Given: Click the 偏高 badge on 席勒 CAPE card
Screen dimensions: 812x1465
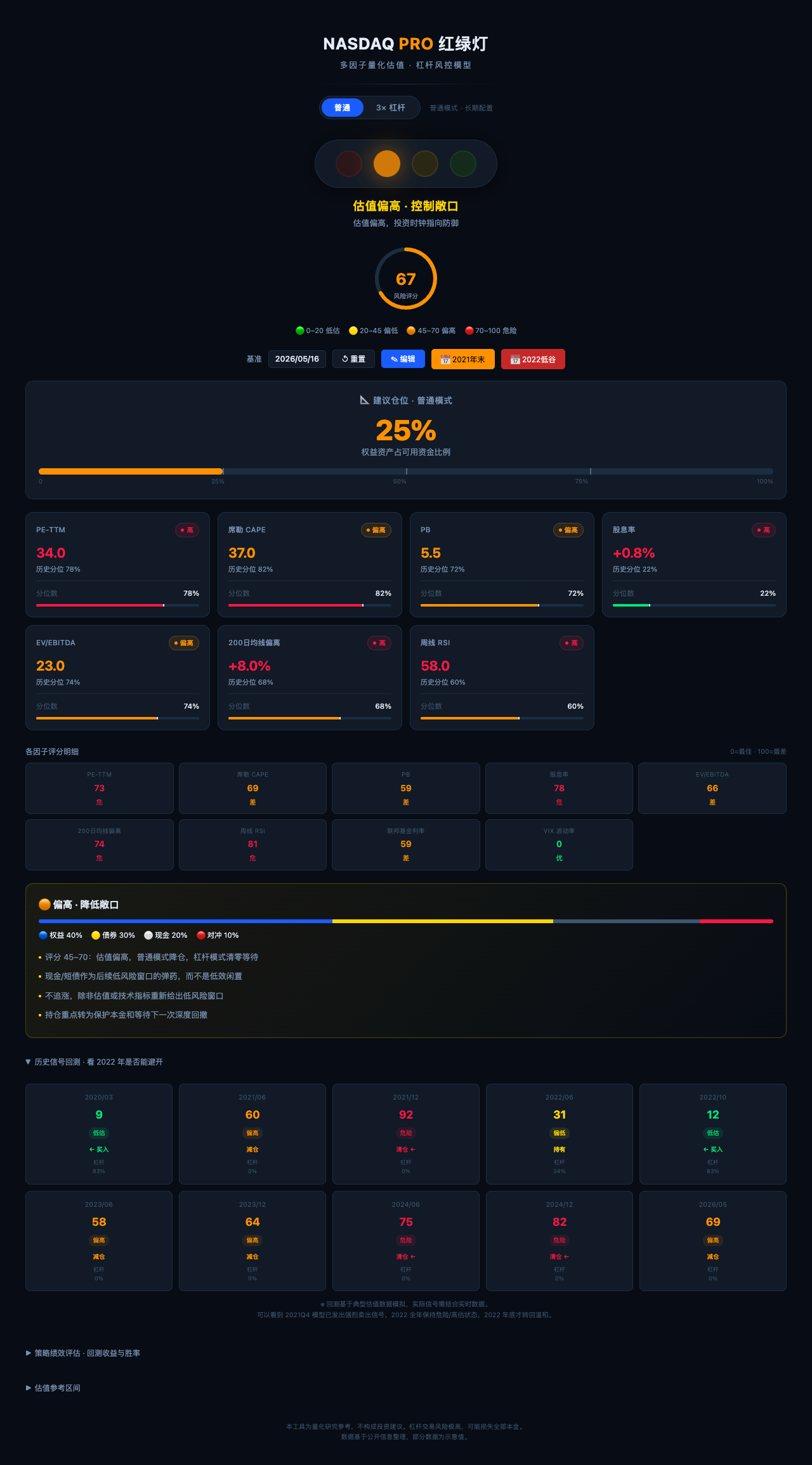Looking at the screenshot, I should (376, 530).
